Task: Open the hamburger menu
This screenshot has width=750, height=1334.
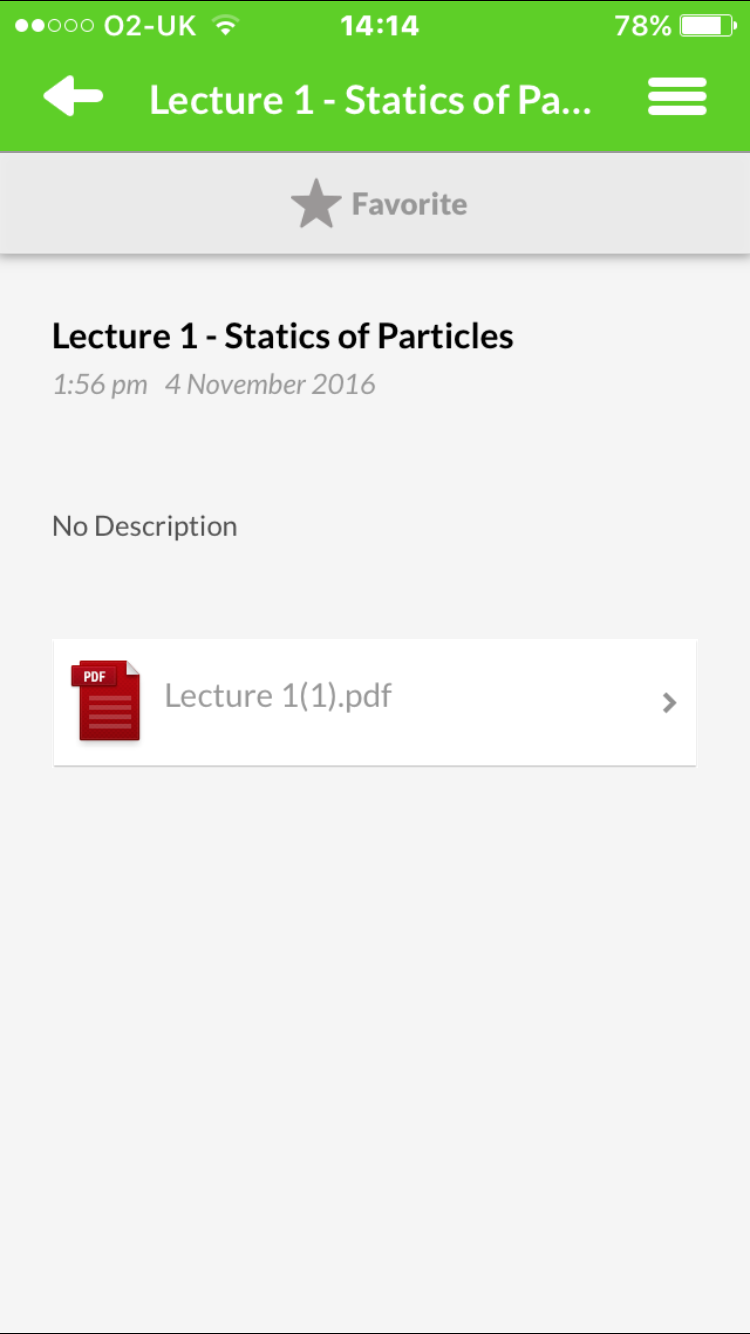Action: point(677,98)
